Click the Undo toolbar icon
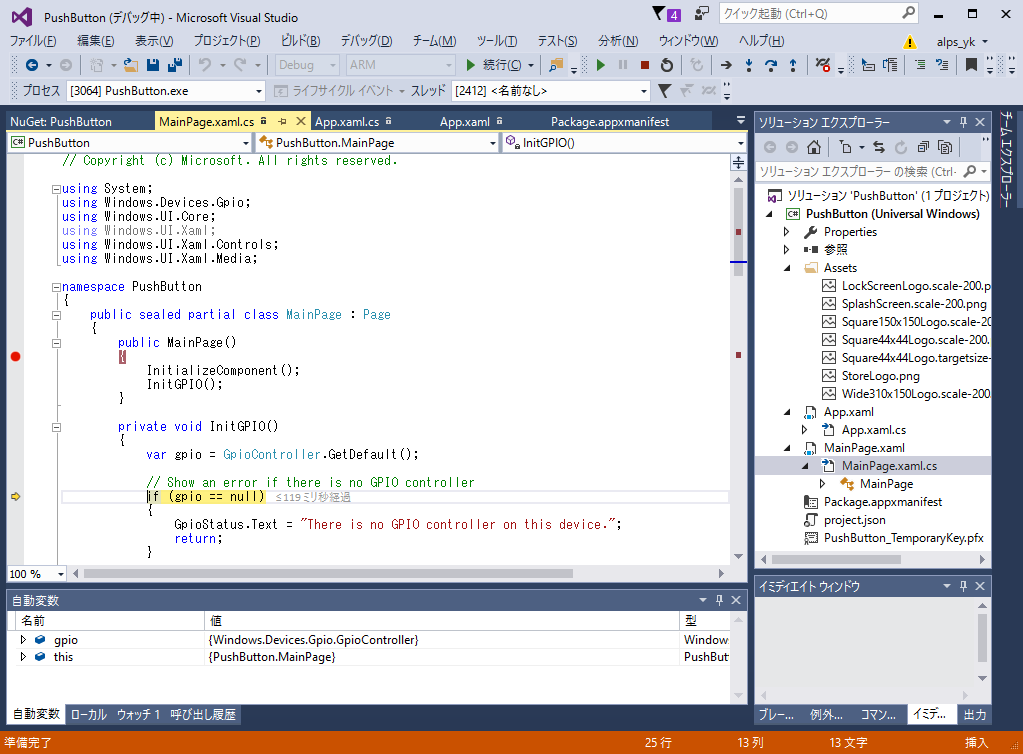The image size is (1023, 754). [206, 65]
